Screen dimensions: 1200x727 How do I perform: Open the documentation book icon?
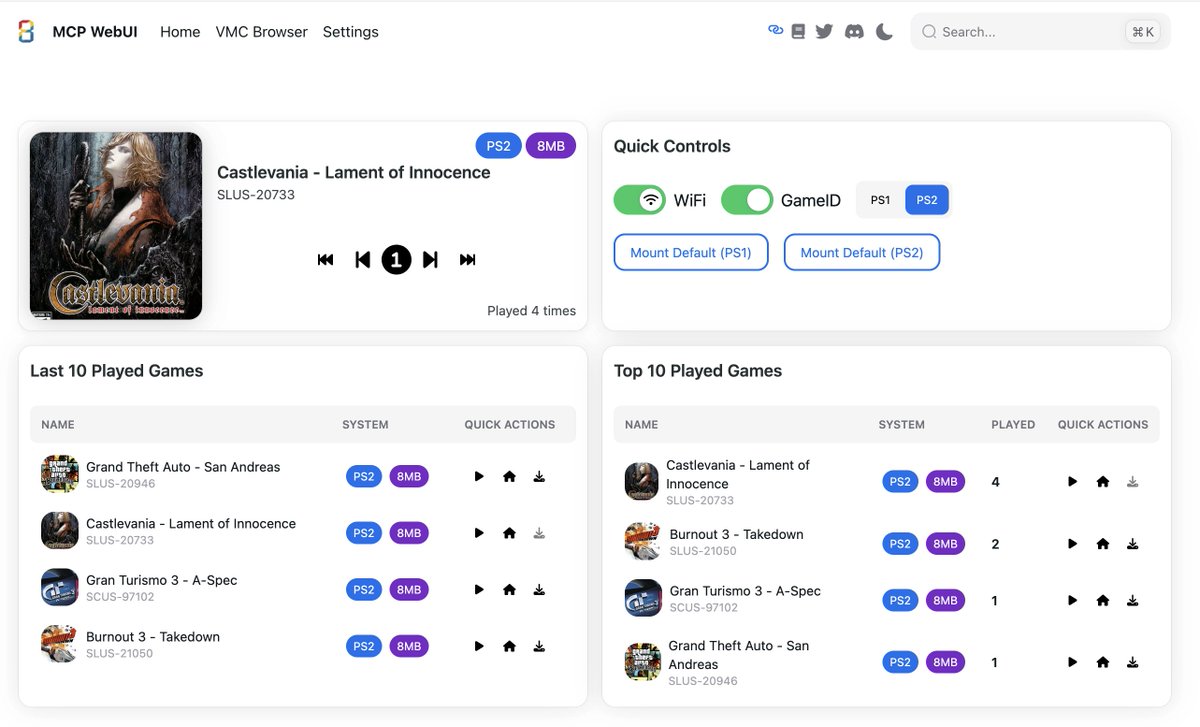pyautogui.click(x=798, y=32)
